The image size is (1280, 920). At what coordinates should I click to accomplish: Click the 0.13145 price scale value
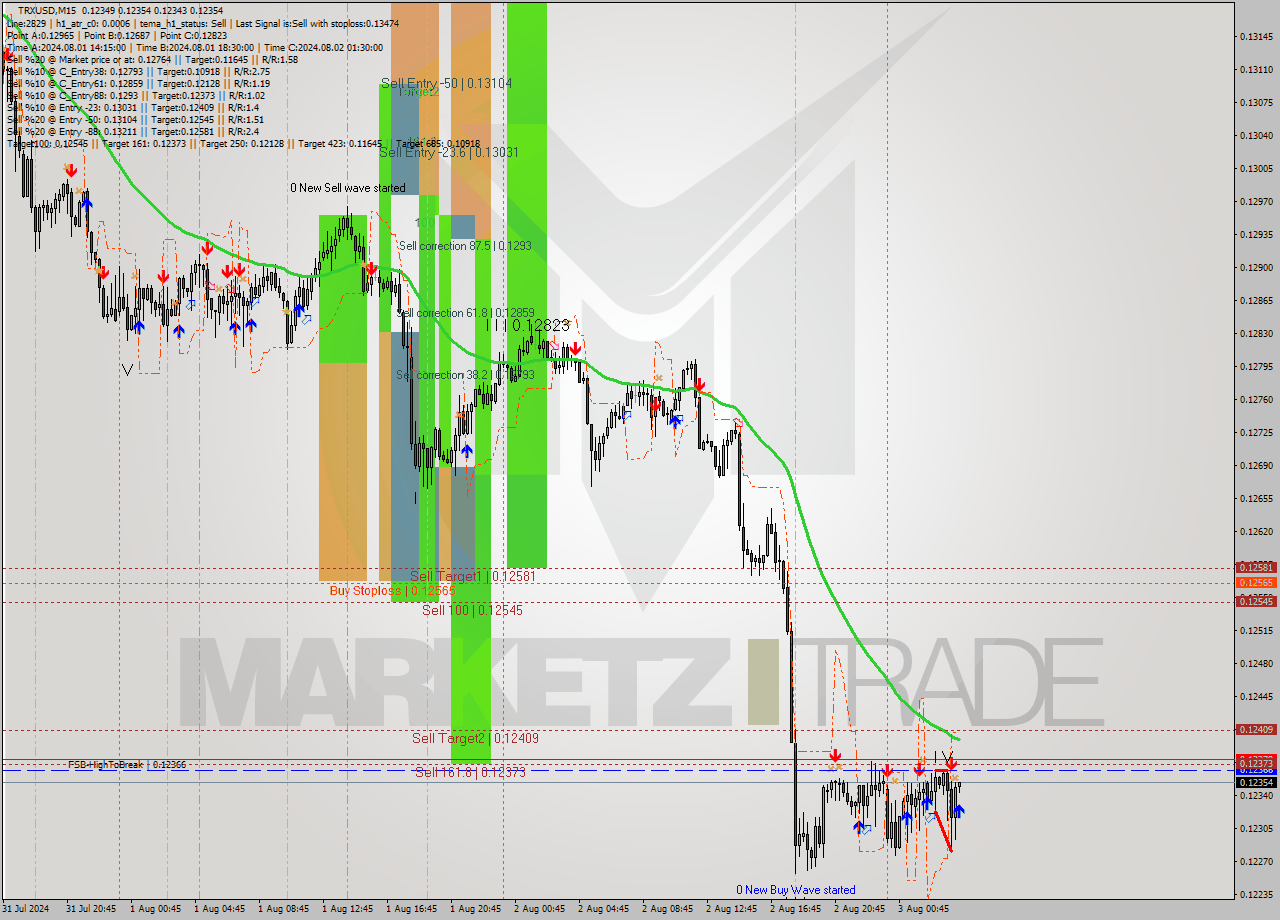1256,37
